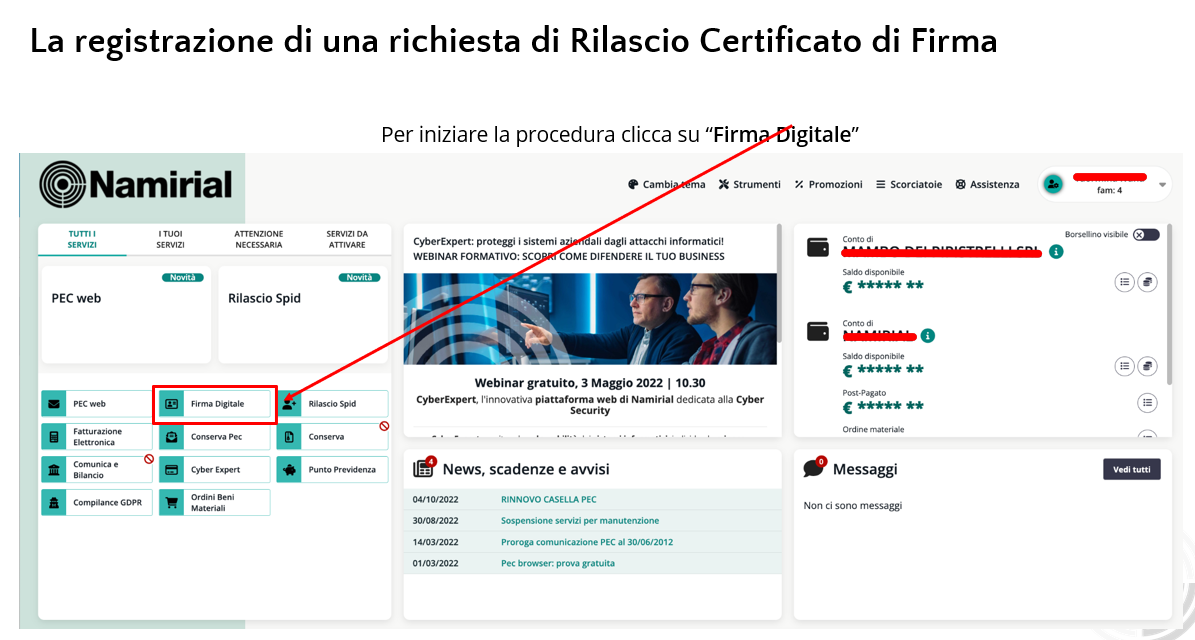The height and width of the screenshot is (640, 1195).
Task: Open the large Rilascio Spid Novità card
Action: (x=303, y=315)
